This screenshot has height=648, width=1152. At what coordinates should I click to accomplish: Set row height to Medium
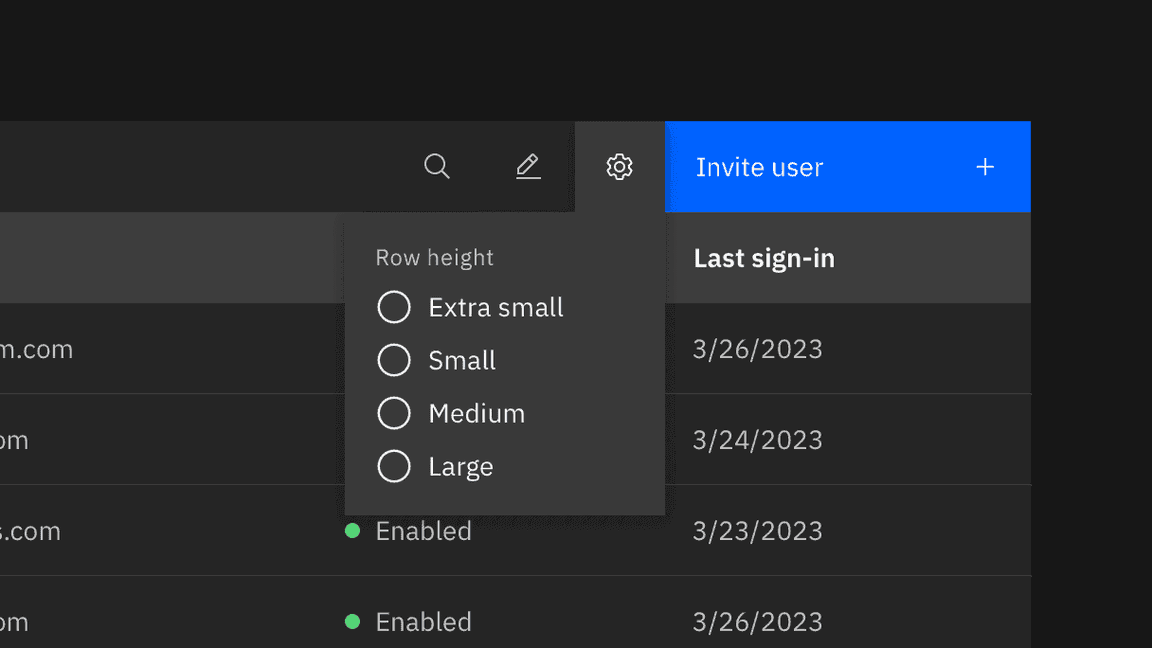coord(394,413)
